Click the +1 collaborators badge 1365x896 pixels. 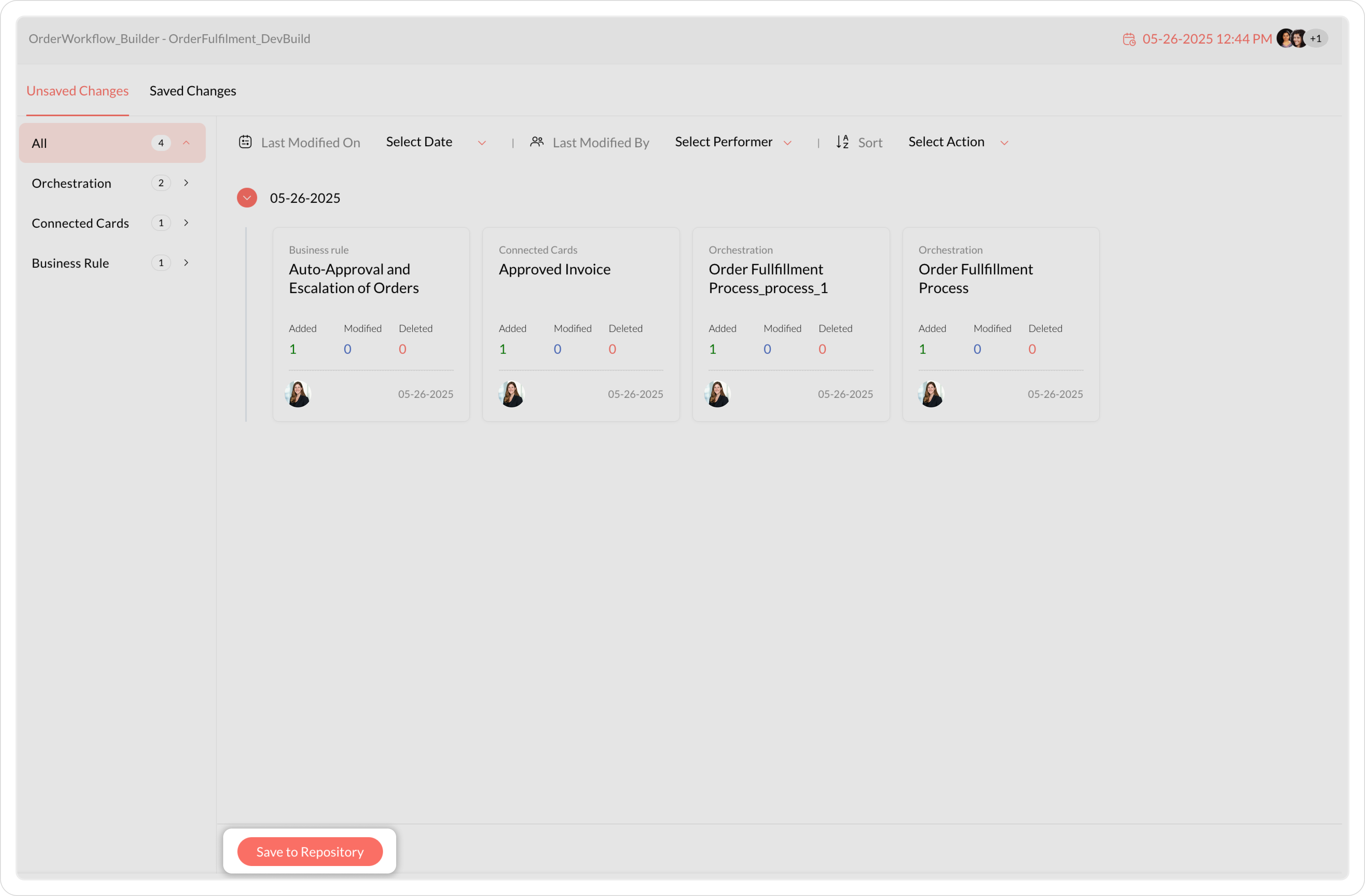tap(1316, 38)
